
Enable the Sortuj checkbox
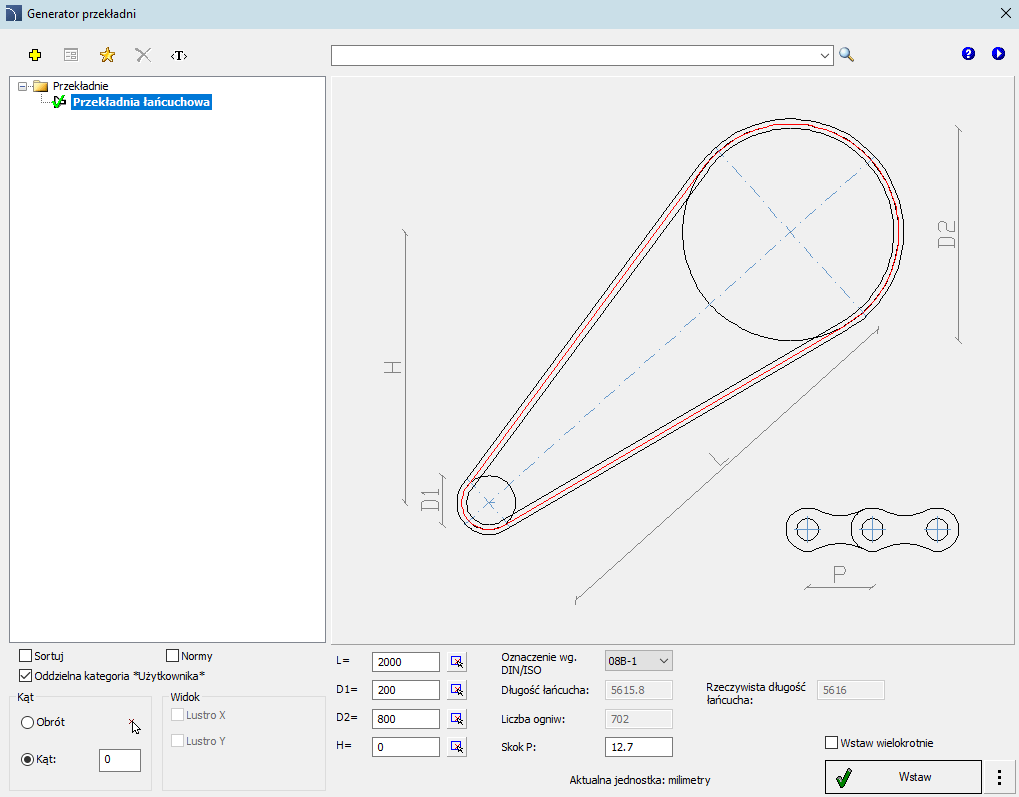coord(25,655)
